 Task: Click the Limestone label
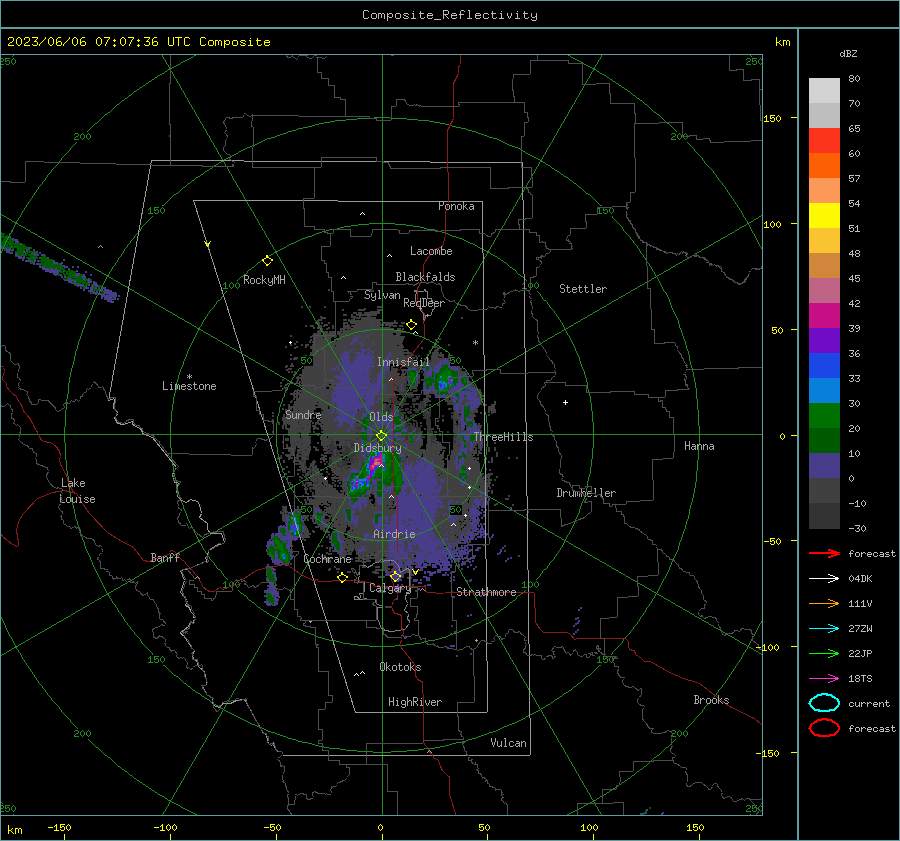pyautogui.click(x=189, y=386)
